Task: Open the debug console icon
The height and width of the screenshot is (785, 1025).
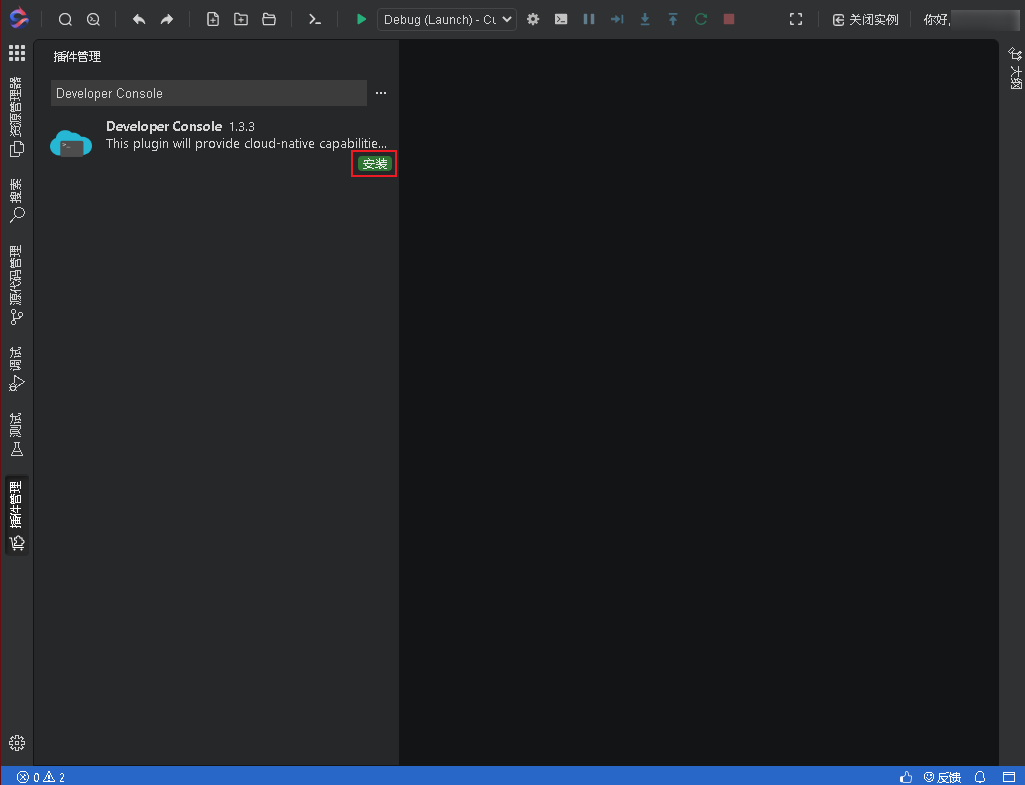Action: 561,20
